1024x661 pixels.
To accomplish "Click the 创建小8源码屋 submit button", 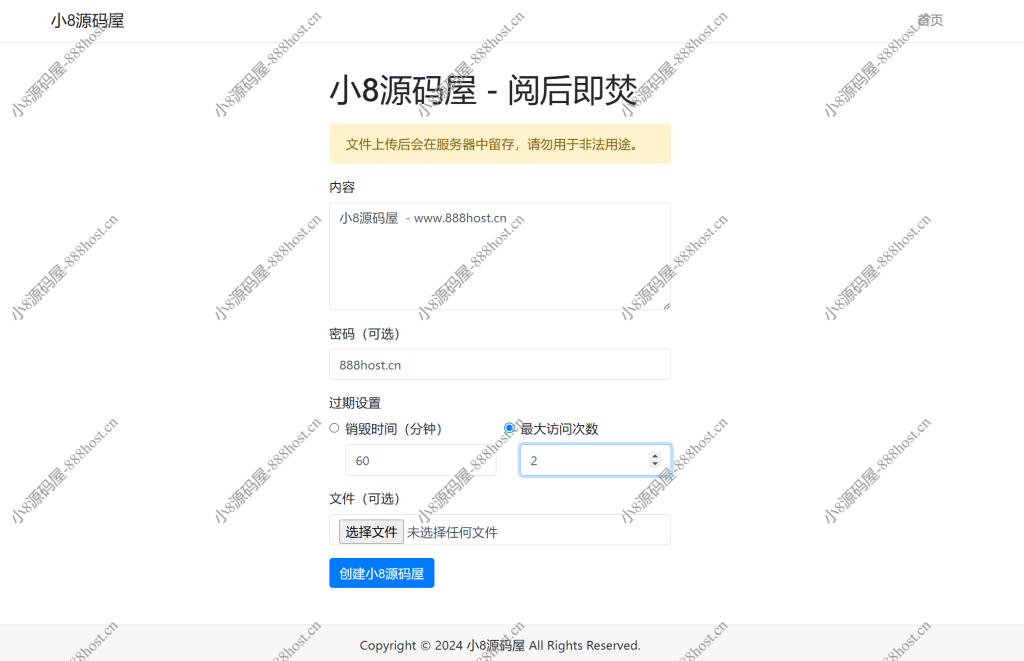I will 381,573.
